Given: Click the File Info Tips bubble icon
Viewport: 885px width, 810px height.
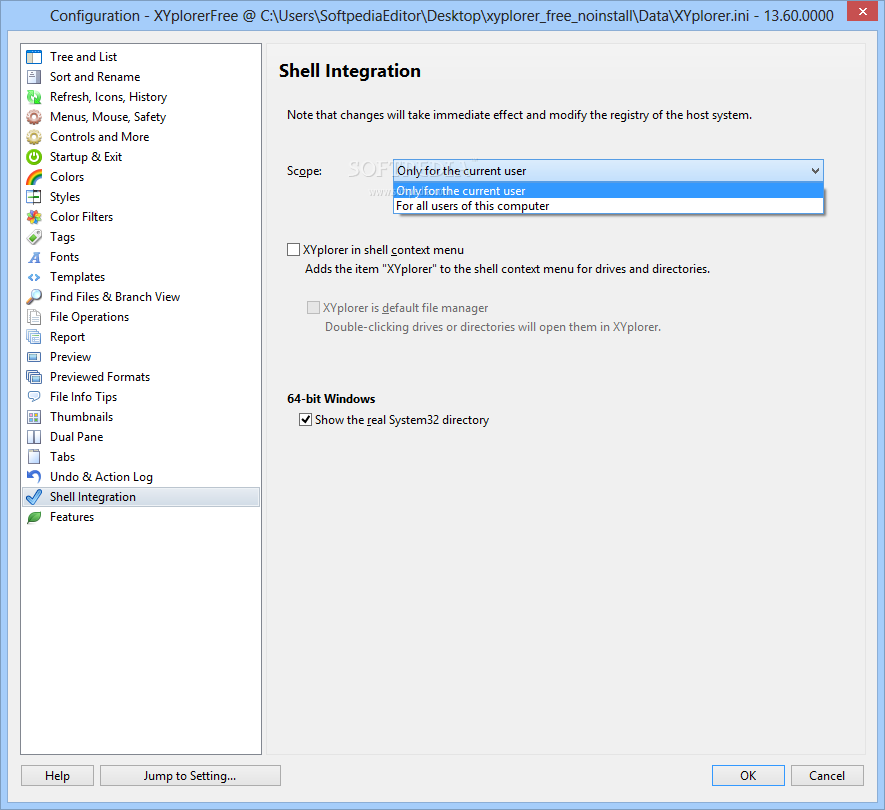Looking at the screenshot, I should tap(34, 397).
